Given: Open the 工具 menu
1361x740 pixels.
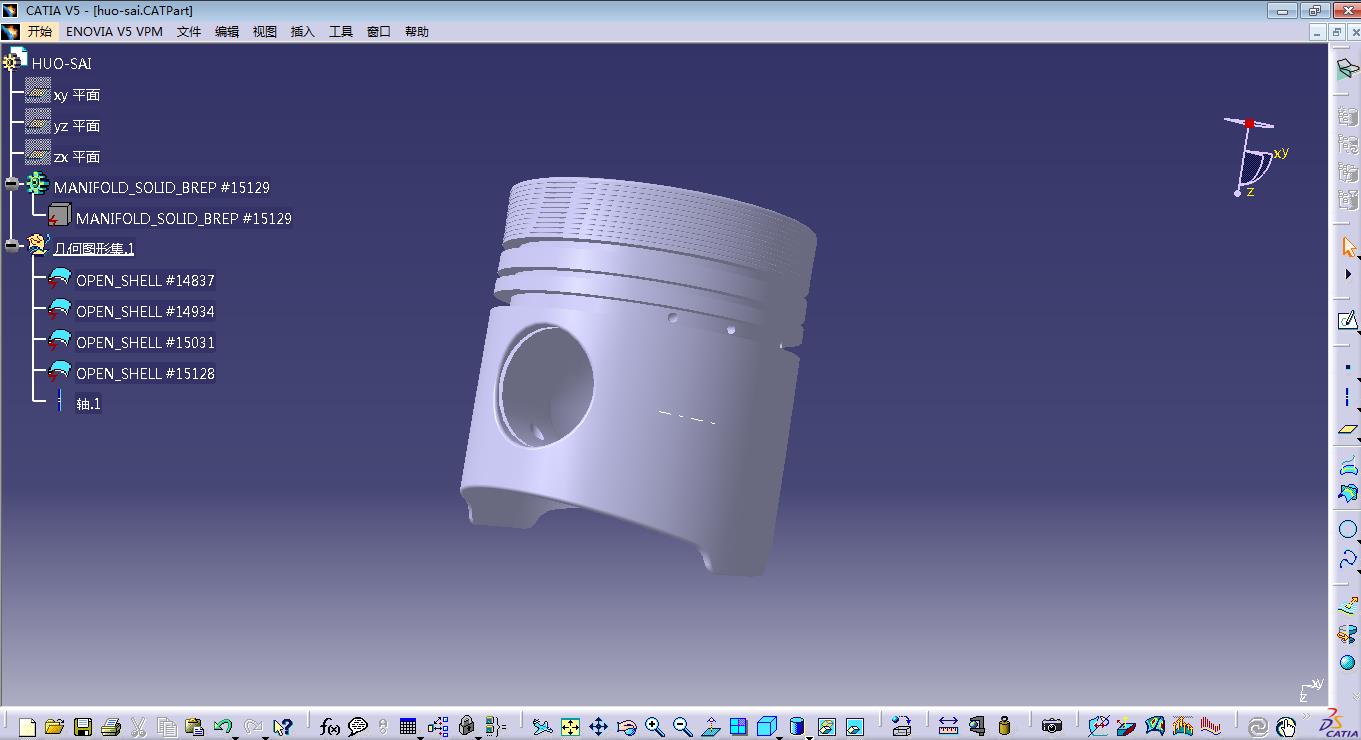Looking at the screenshot, I should (x=341, y=31).
